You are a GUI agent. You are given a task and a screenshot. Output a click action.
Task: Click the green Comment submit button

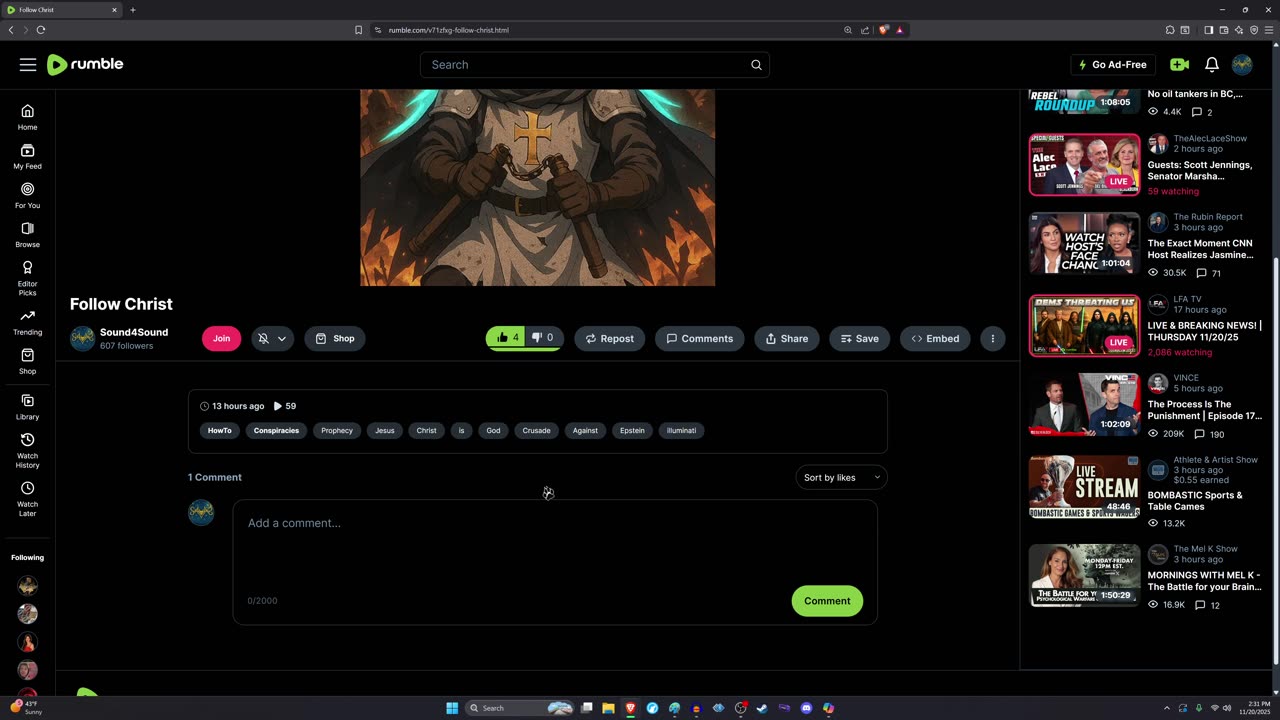(827, 601)
